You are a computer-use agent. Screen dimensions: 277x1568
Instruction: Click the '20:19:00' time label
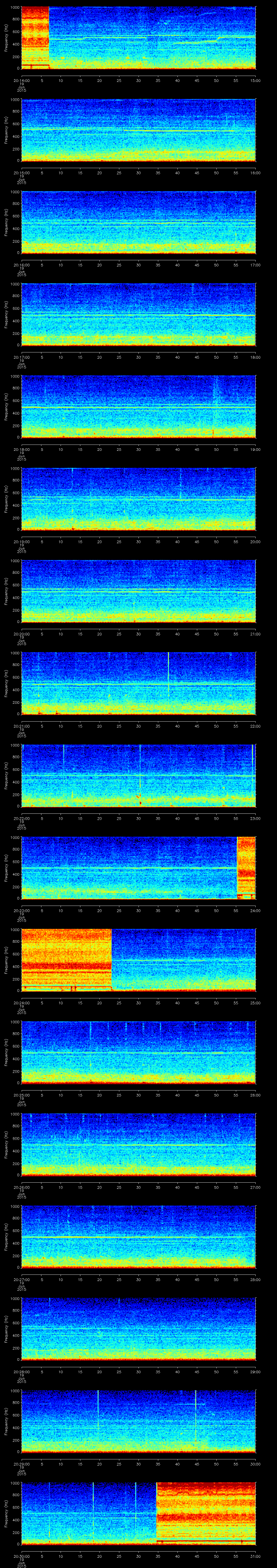click(x=21, y=542)
